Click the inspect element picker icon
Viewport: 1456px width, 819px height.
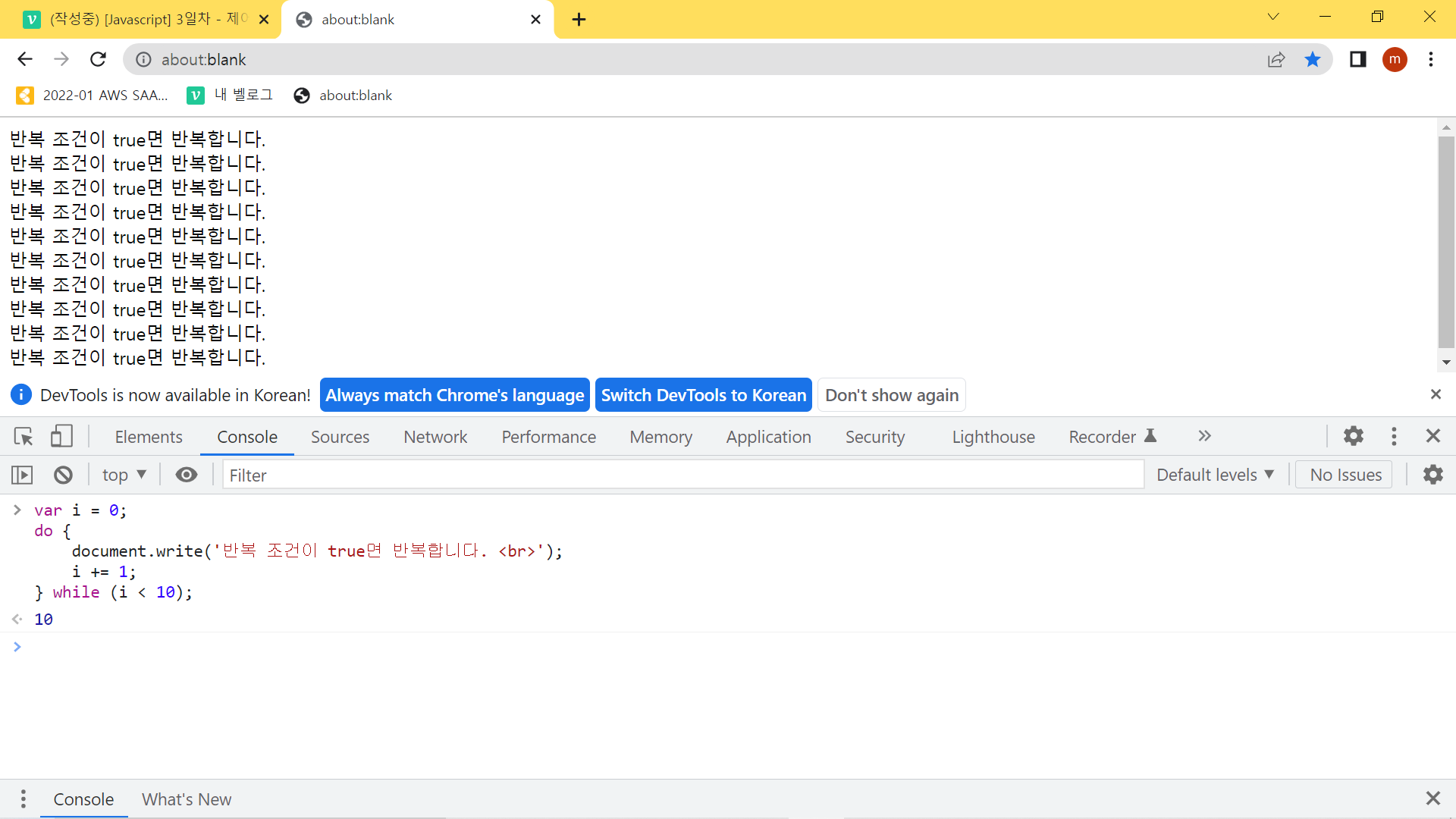pyautogui.click(x=24, y=436)
